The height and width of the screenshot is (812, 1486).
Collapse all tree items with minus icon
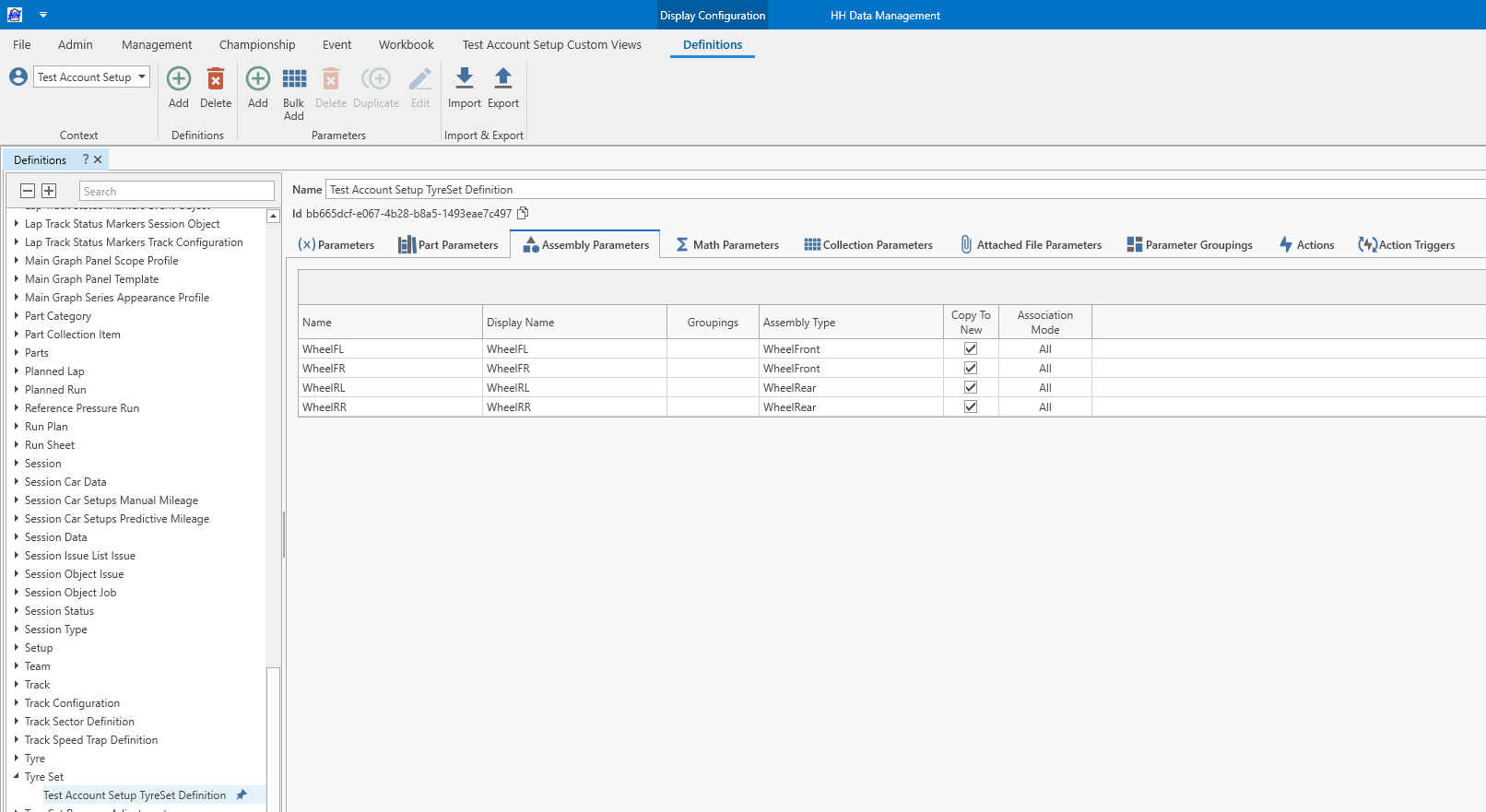28,191
